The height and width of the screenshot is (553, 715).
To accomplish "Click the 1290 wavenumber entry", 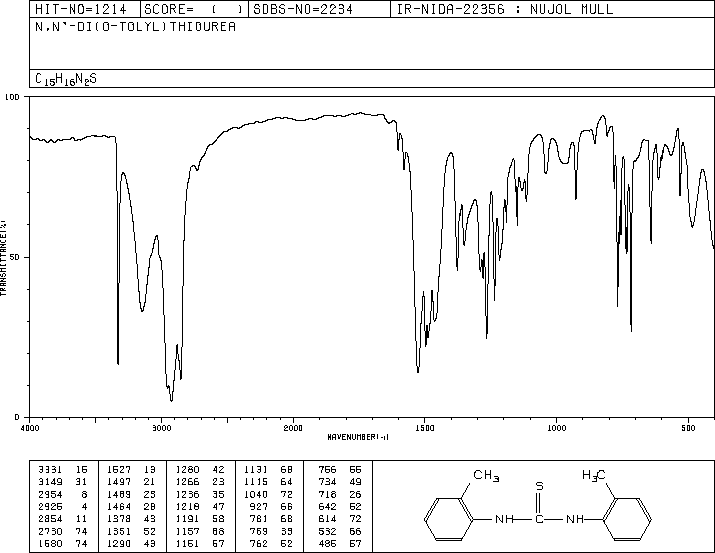I will 119,544.
